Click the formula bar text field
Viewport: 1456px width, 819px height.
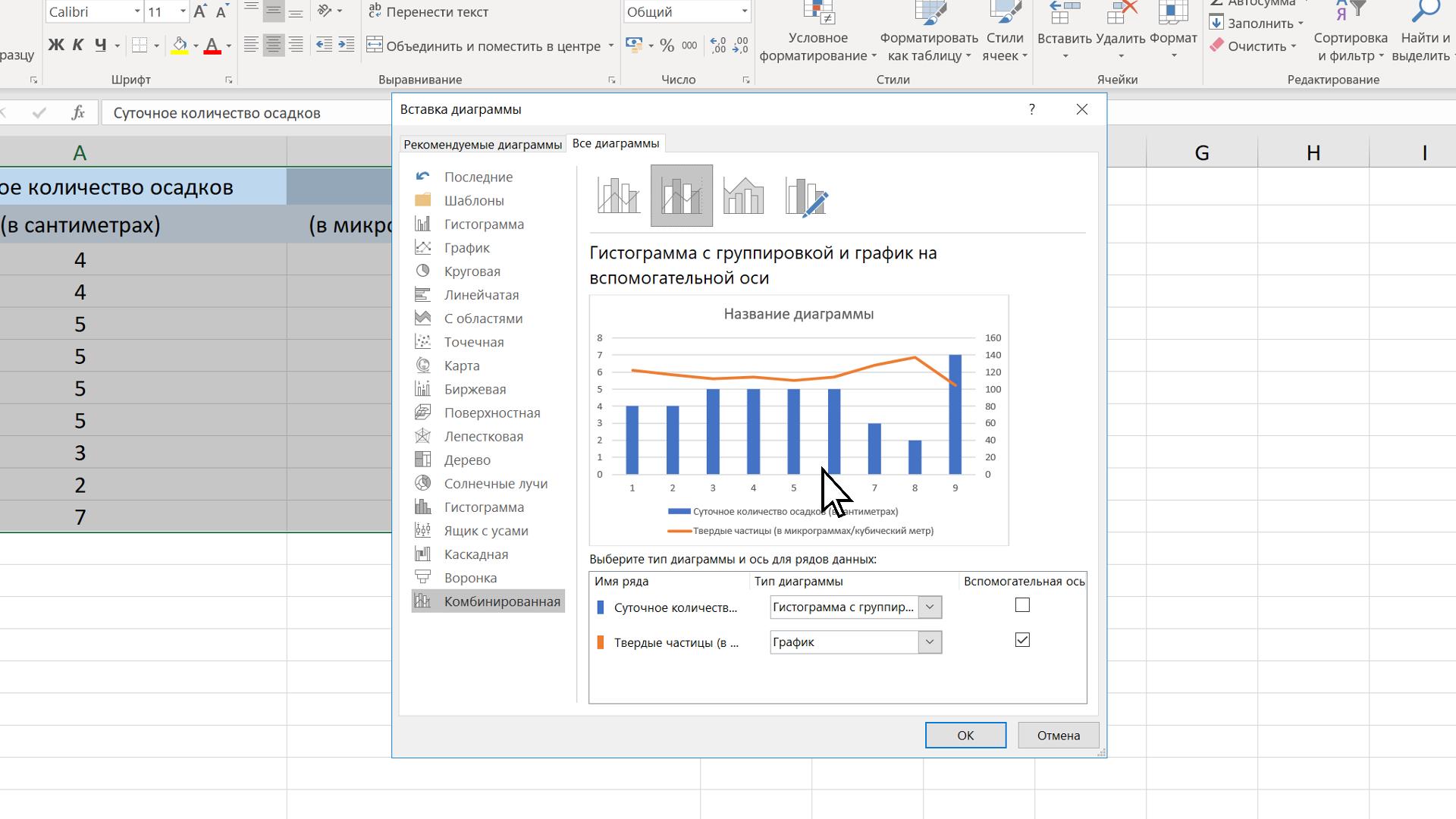point(246,113)
